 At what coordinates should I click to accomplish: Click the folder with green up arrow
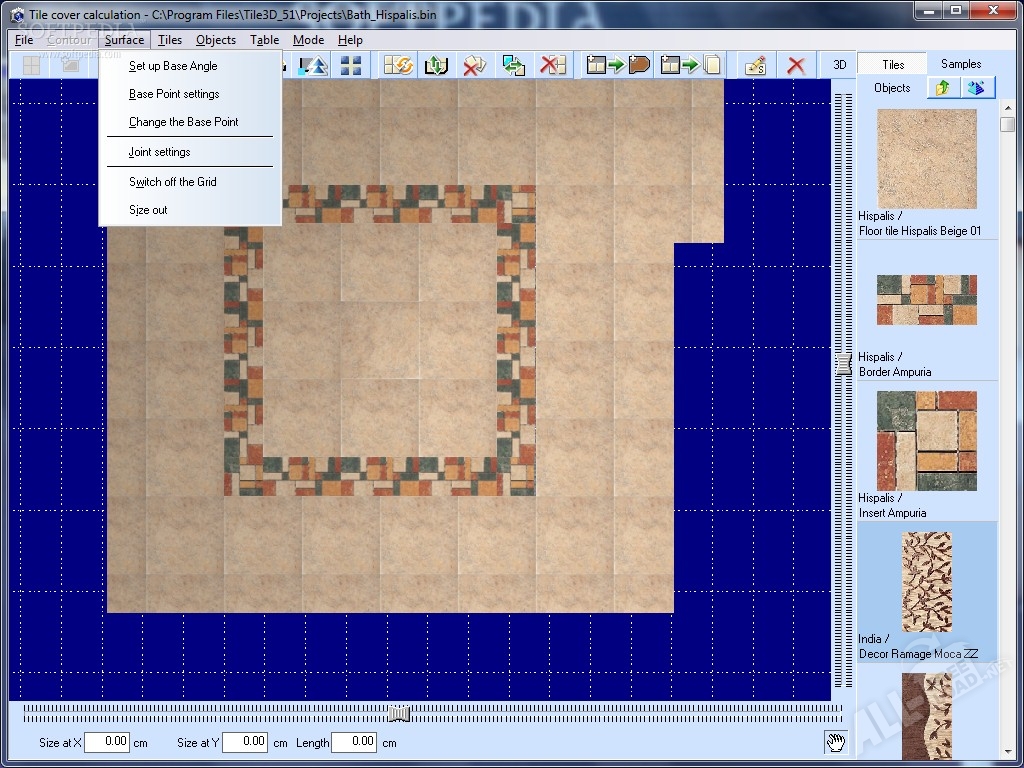coord(941,88)
